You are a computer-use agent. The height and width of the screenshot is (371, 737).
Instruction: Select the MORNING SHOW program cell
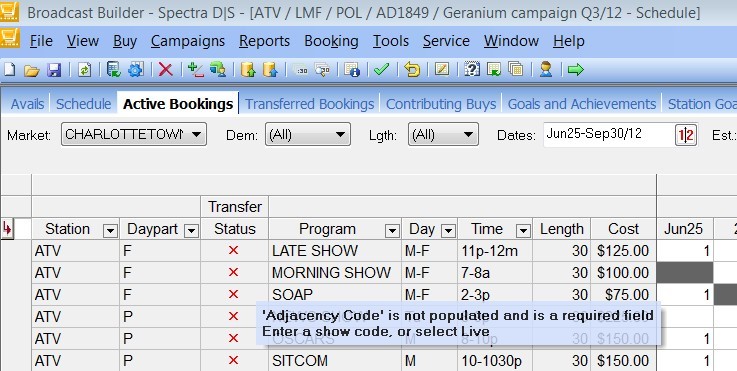(x=335, y=273)
